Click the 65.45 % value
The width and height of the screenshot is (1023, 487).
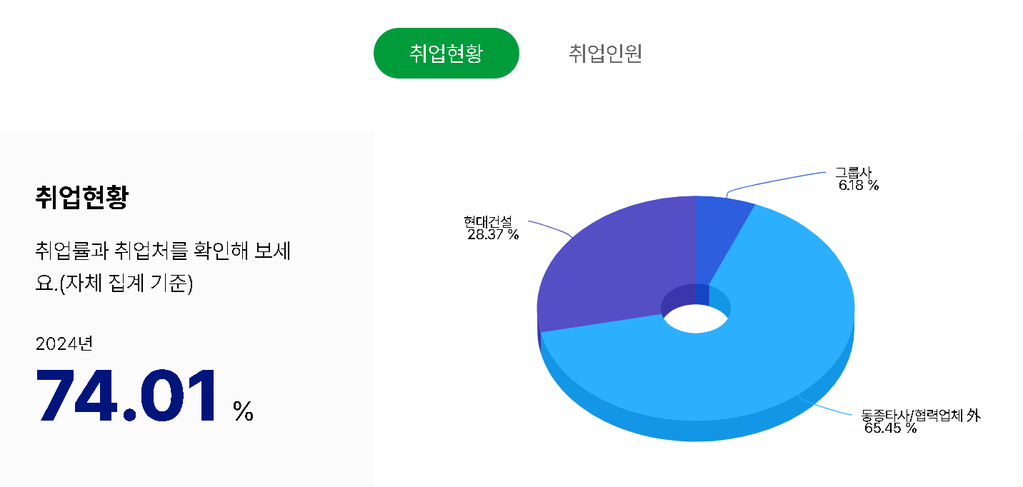pos(890,428)
